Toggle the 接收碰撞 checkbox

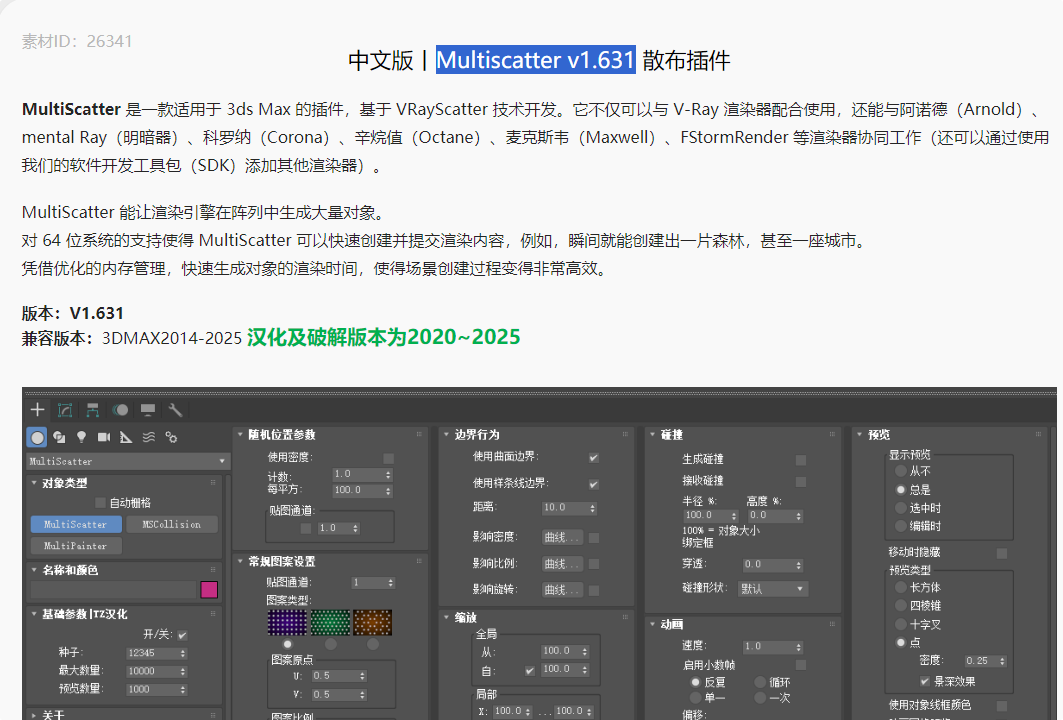click(x=801, y=481)
